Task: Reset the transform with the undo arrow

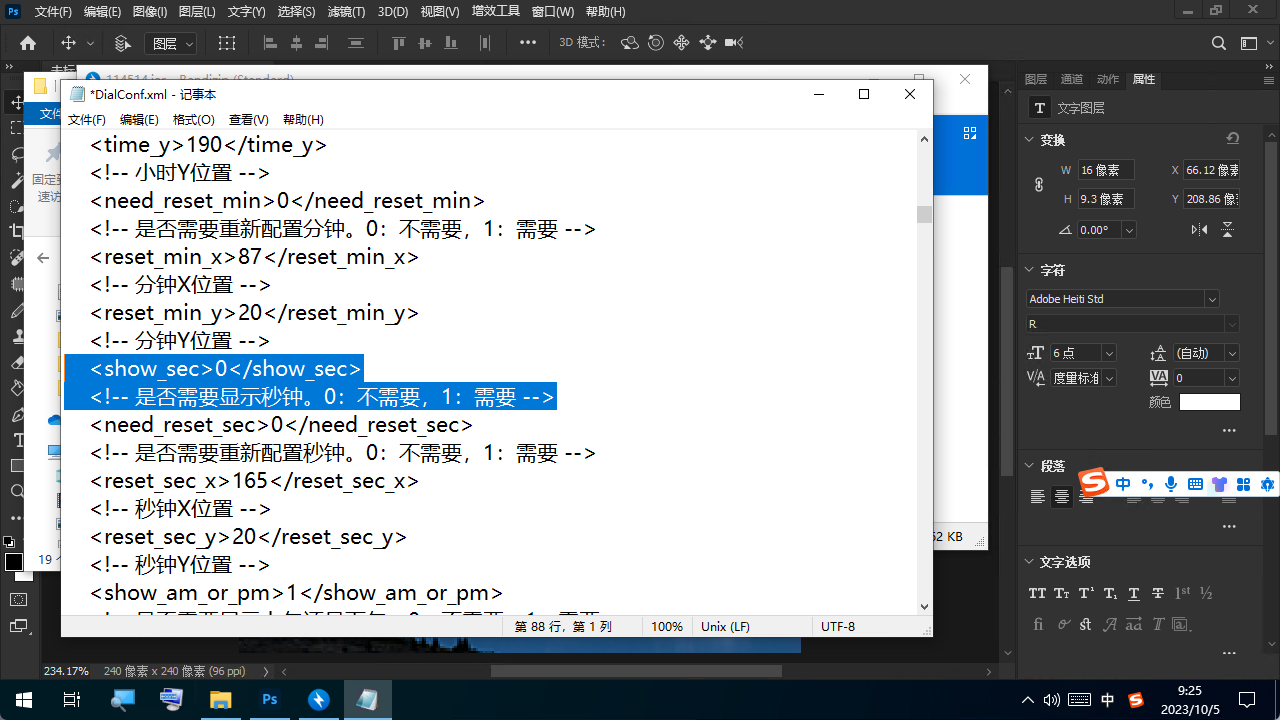Action: 1232,139
